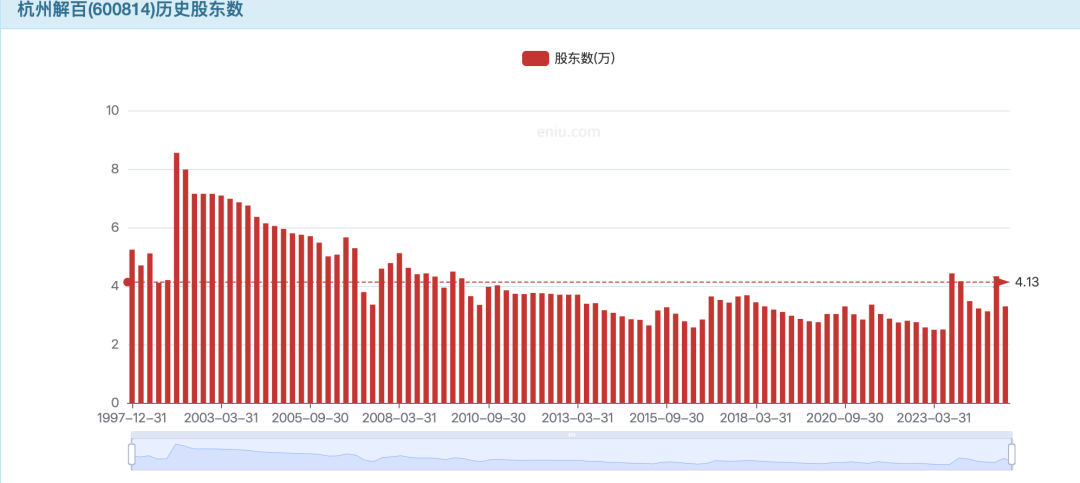Viewport: 1080px width, 483px height.
Task: Click the tallest bar near value 8.5
Action: [x=176, y=278]
